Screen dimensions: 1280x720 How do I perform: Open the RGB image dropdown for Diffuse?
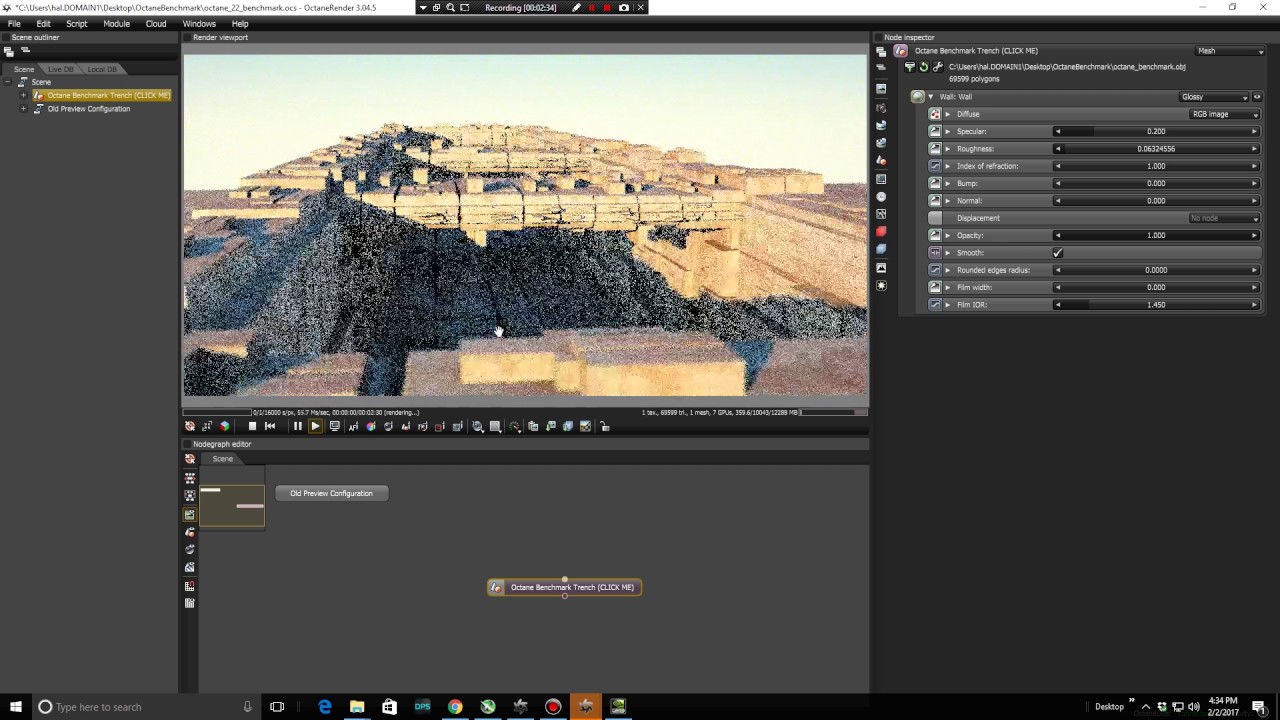pos(1224,114)
